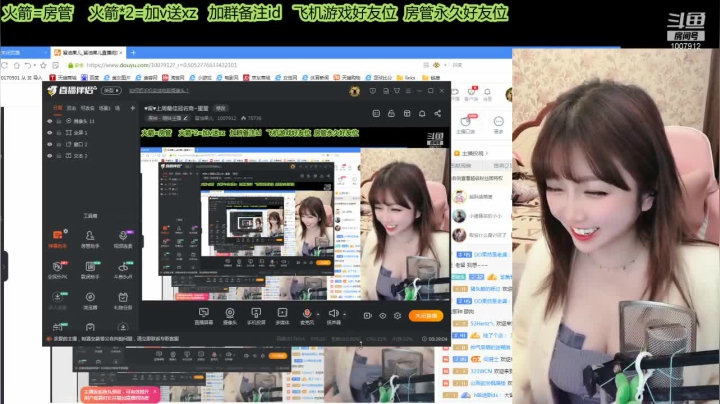Open the 弹幕助手 danmaku assistant tool
The image size is (720, 404).
point(57,239)
